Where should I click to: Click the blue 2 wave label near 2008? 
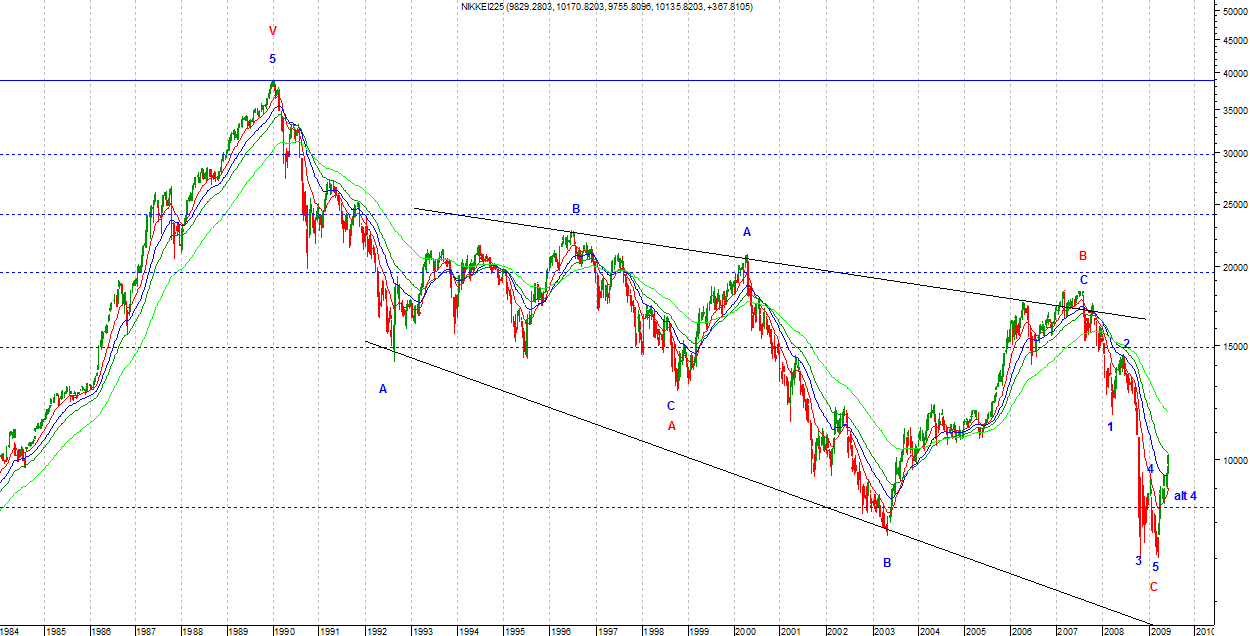tap(1127, 344)
